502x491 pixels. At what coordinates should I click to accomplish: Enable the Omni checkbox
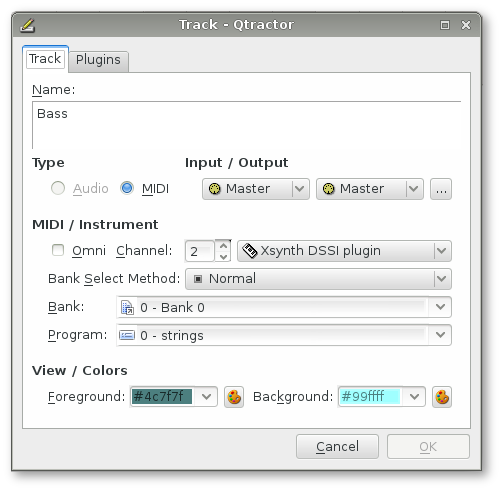(58, 250)
